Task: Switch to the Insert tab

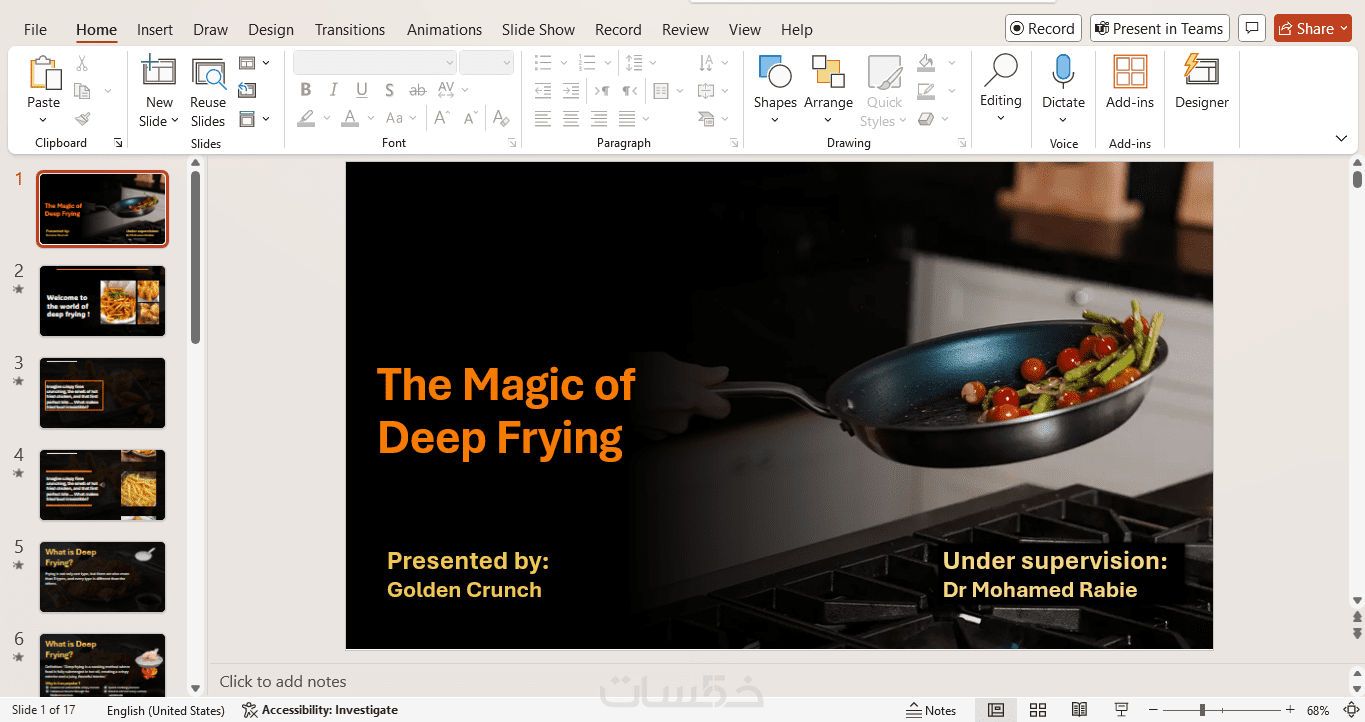Action: tap(155, 29)
